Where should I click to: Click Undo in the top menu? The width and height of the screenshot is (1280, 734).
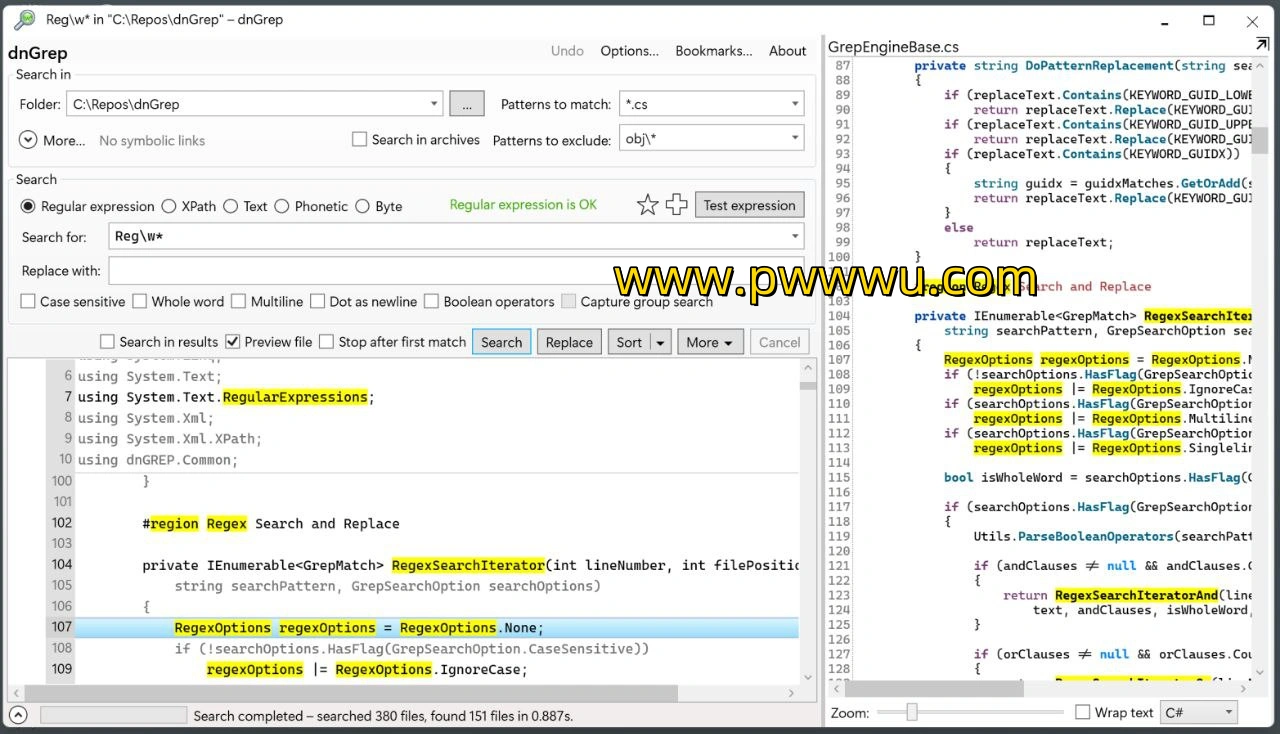click(567, 51)
